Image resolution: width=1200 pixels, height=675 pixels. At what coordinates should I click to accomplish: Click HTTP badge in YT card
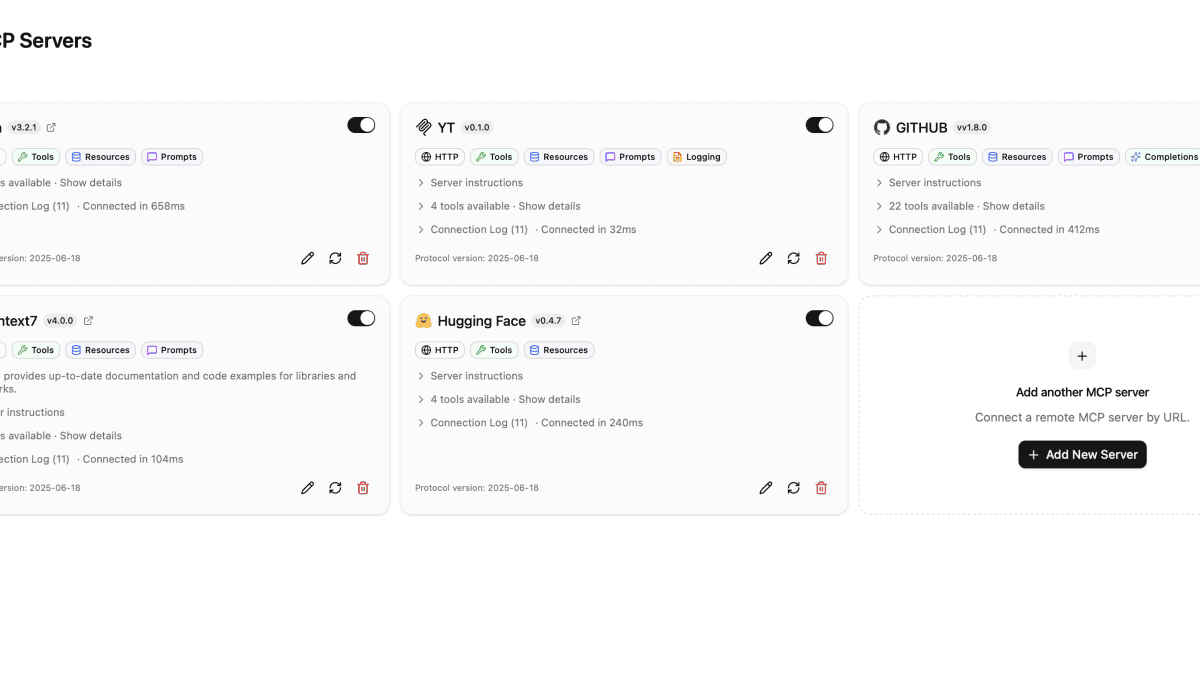coord(440,157)
